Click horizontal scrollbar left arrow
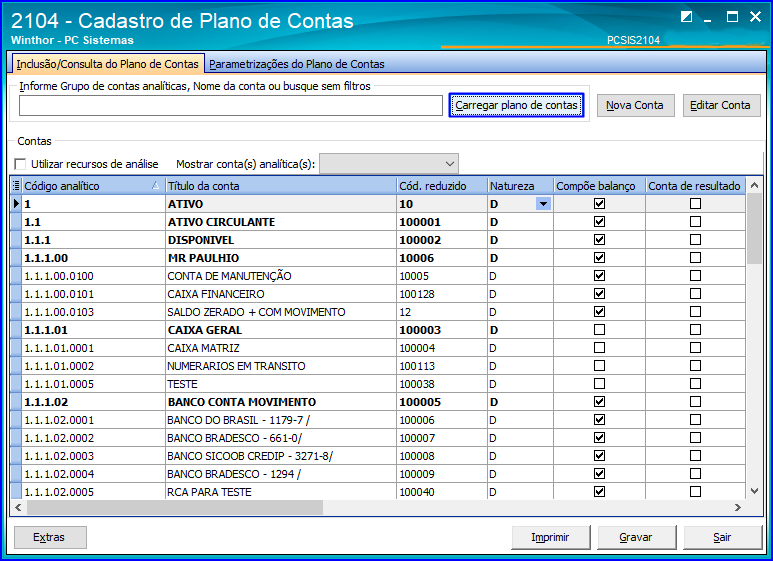Viewport: 773px width, 561px height. (18, 507)
